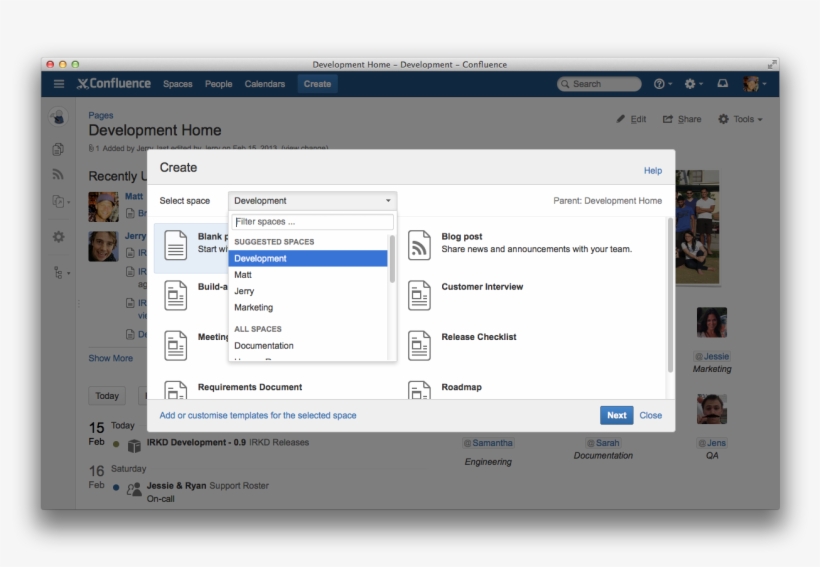820x567 pixels.
Task: Select the Meeting notes template icon
Action: (176, 345)
